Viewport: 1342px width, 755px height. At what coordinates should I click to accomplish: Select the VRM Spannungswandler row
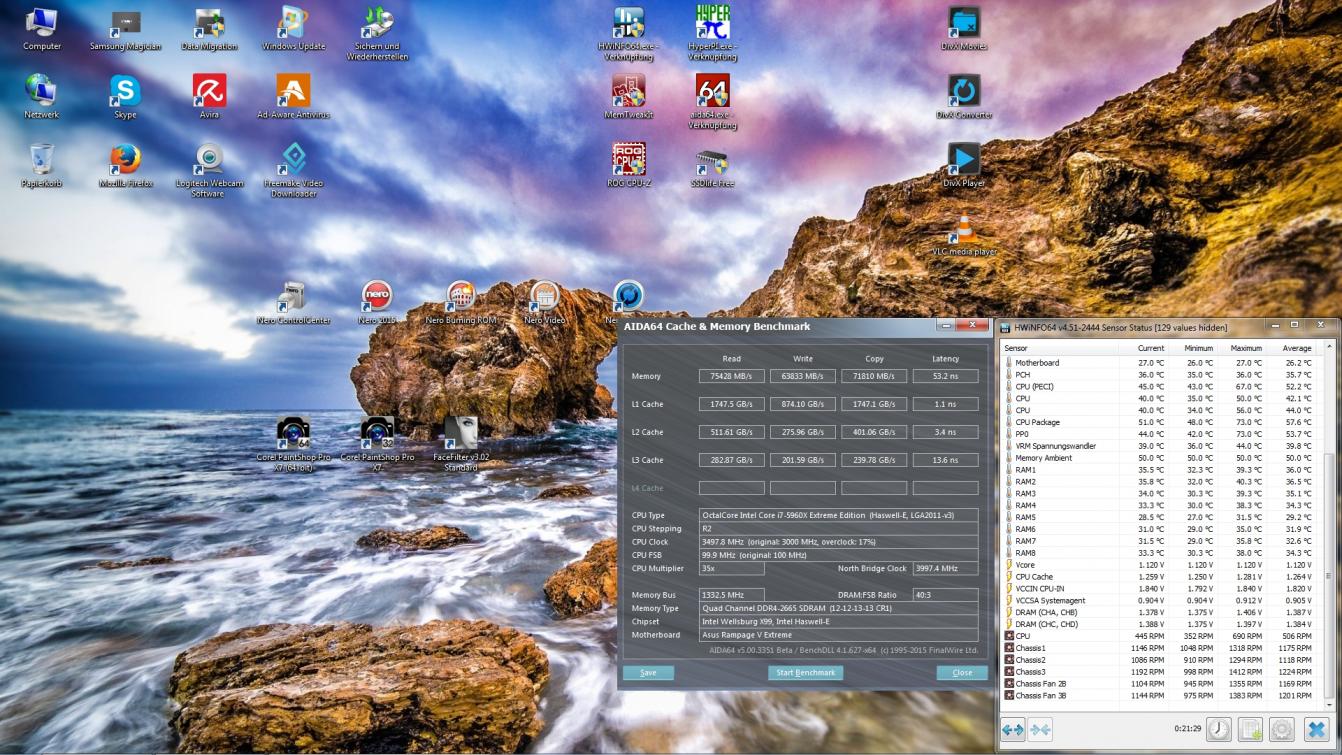pyautogui.click(x=1160, y=446)
